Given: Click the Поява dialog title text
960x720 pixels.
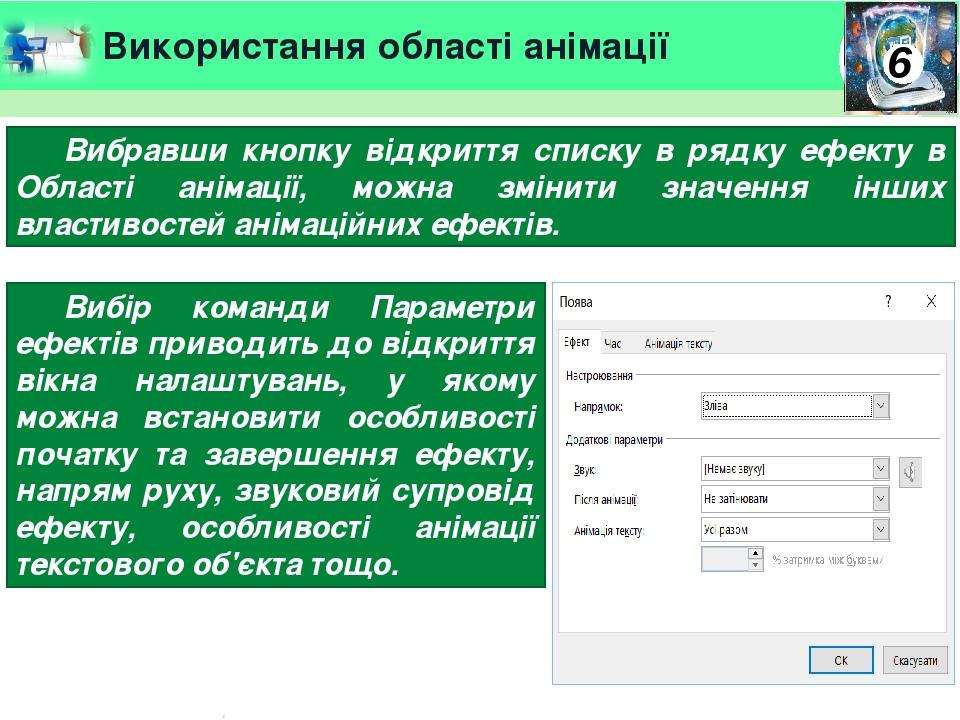Looking at the screenshot, I should [576, 302].
